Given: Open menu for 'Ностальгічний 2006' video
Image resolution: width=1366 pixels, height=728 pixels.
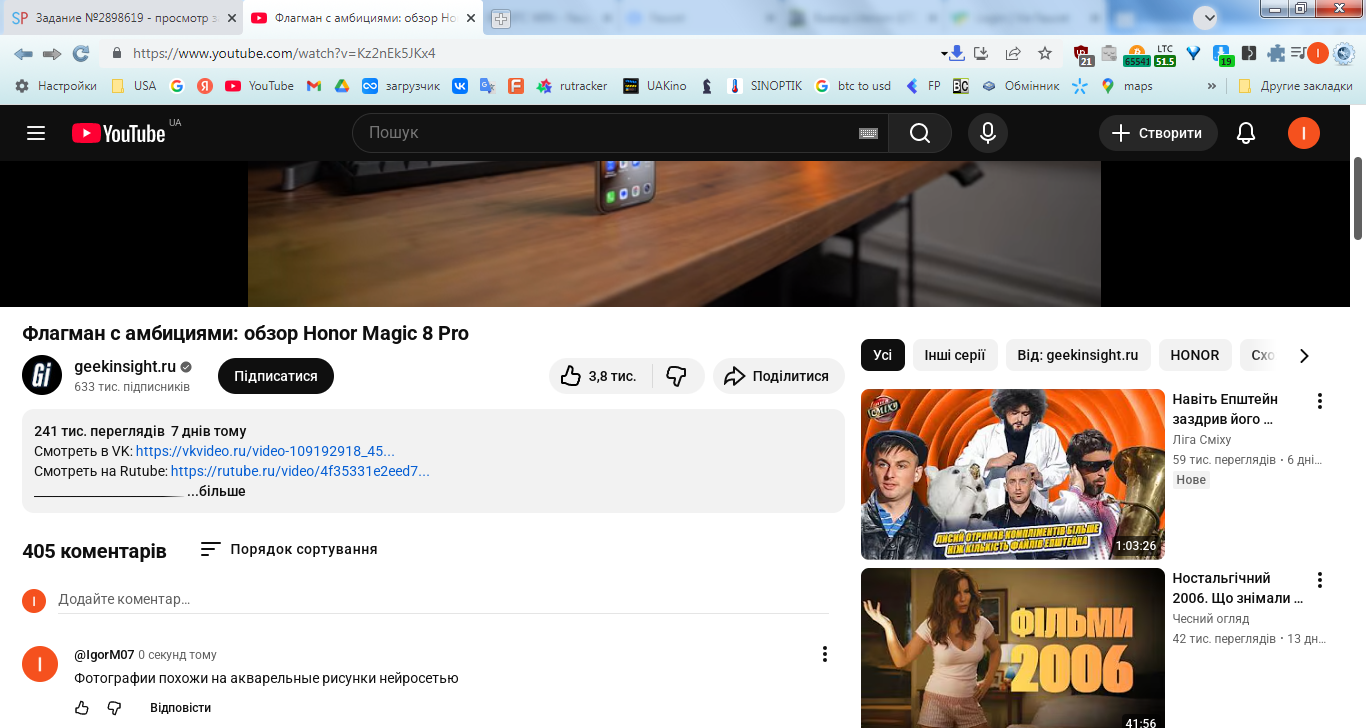Looking at the screenshot, I should pyautogui.click(x=1320, y=580).
